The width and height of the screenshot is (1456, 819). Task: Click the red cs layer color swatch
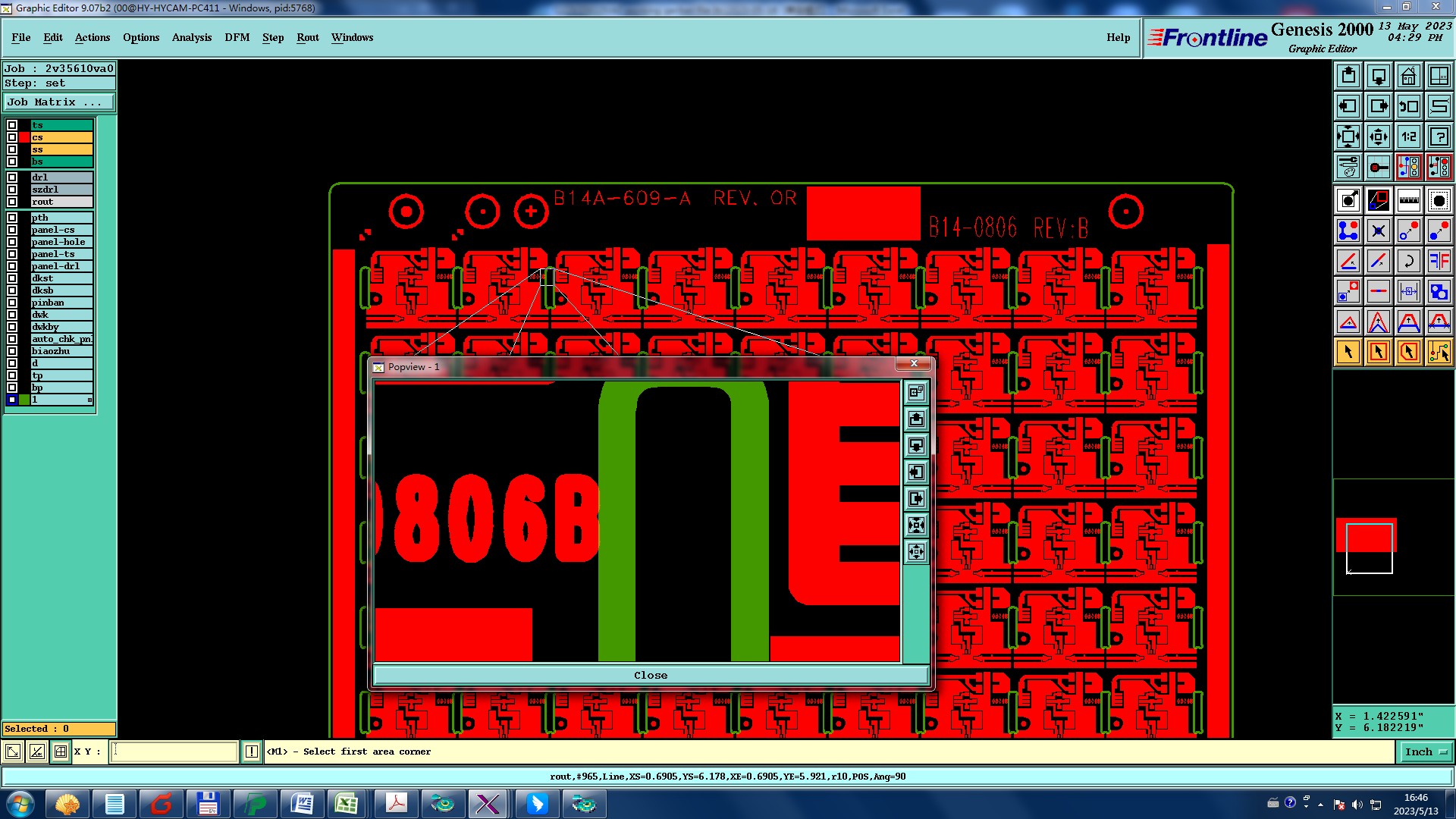pos(24,137)
